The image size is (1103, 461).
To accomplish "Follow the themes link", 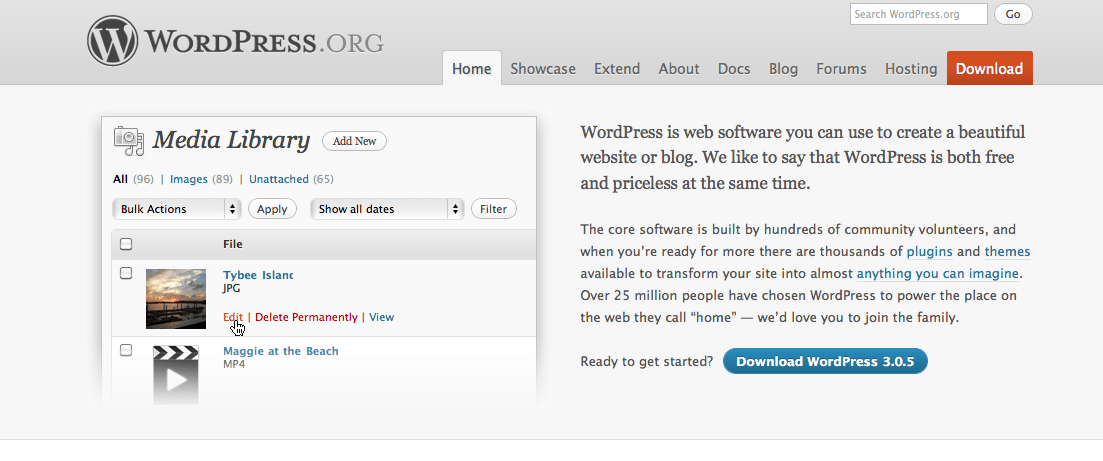I will click(1007, 251).
